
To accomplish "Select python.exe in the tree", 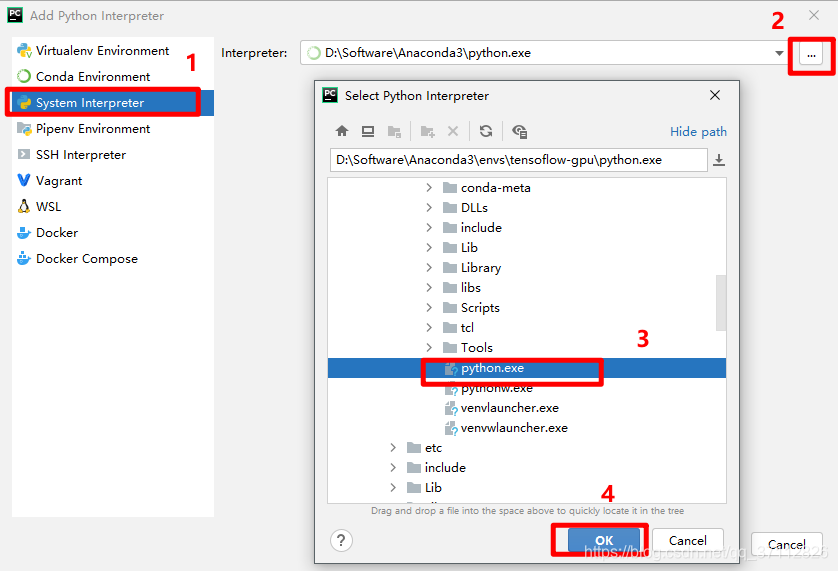I will (x=526, y=368).
